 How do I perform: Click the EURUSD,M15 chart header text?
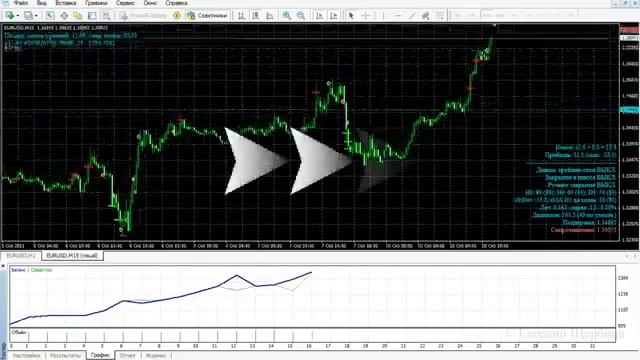pos(56,28)
